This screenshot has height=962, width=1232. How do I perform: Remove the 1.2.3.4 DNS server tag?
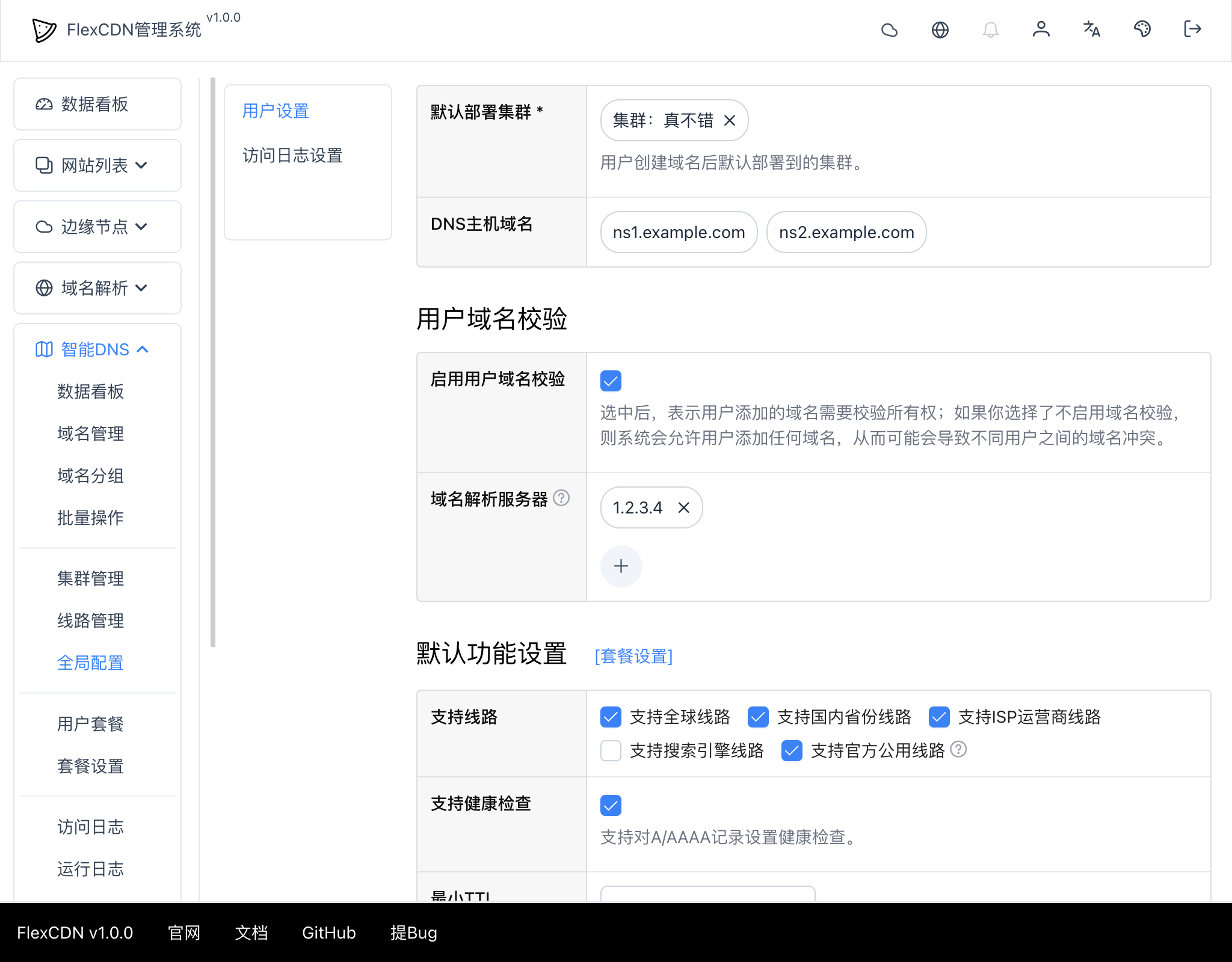point(684,507)
